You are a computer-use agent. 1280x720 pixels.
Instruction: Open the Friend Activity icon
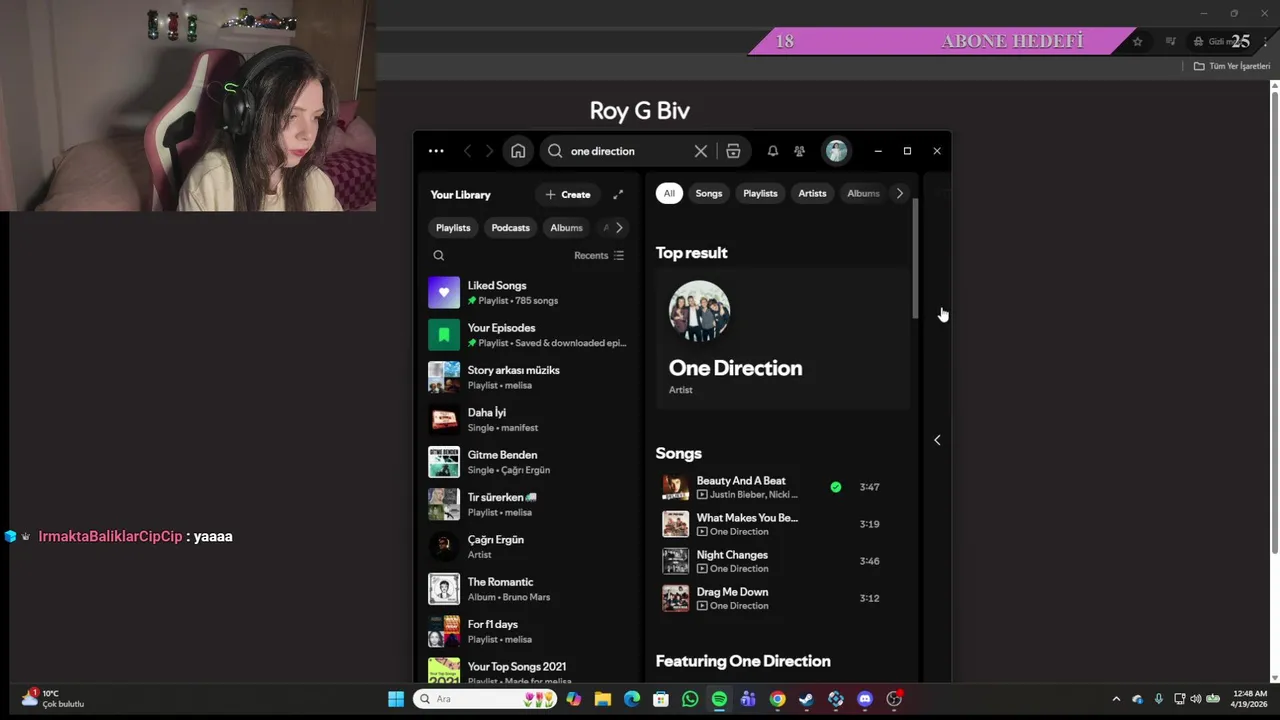[799, 151]
